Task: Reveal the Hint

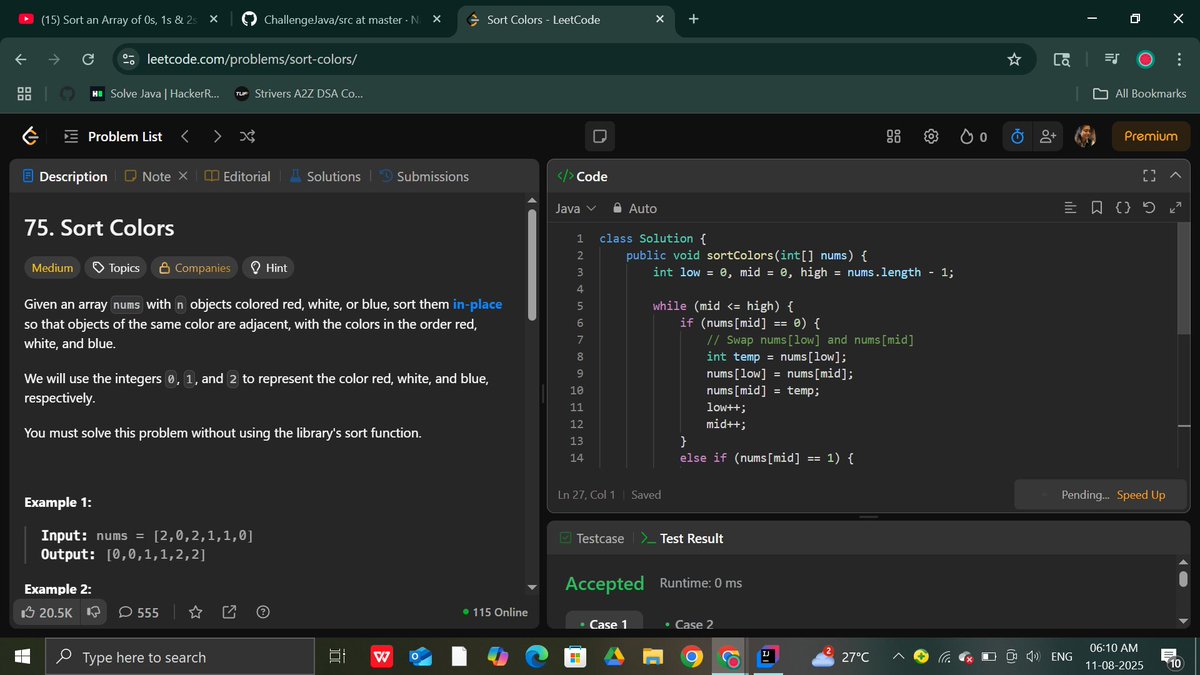Action: [268, 268]
